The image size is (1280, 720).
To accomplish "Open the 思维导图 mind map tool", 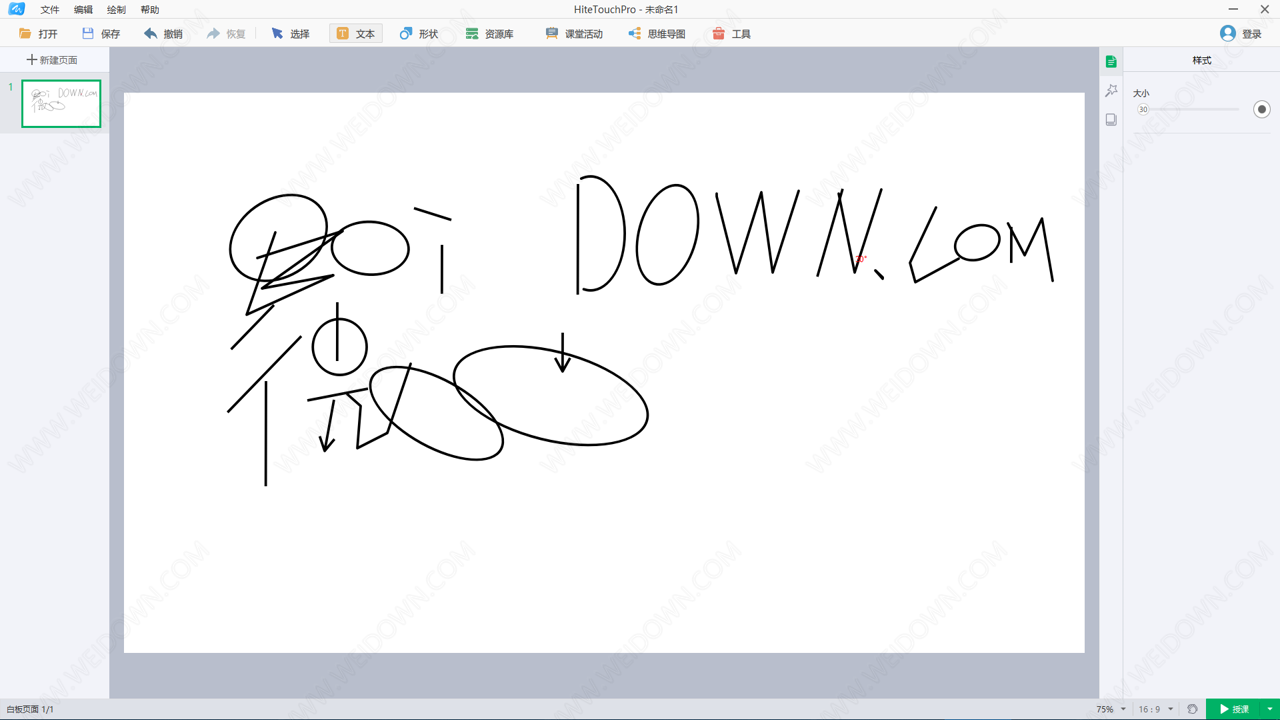I will click(657, 34).
